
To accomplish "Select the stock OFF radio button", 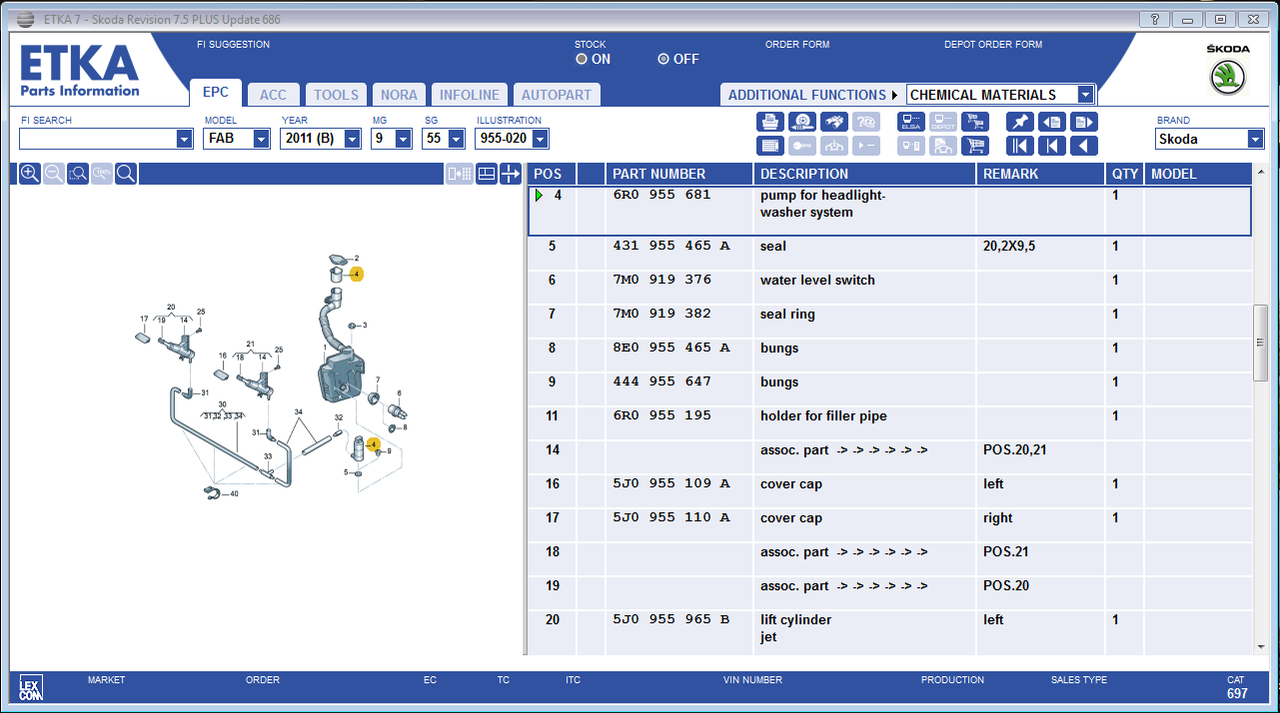I will [663, 59].
